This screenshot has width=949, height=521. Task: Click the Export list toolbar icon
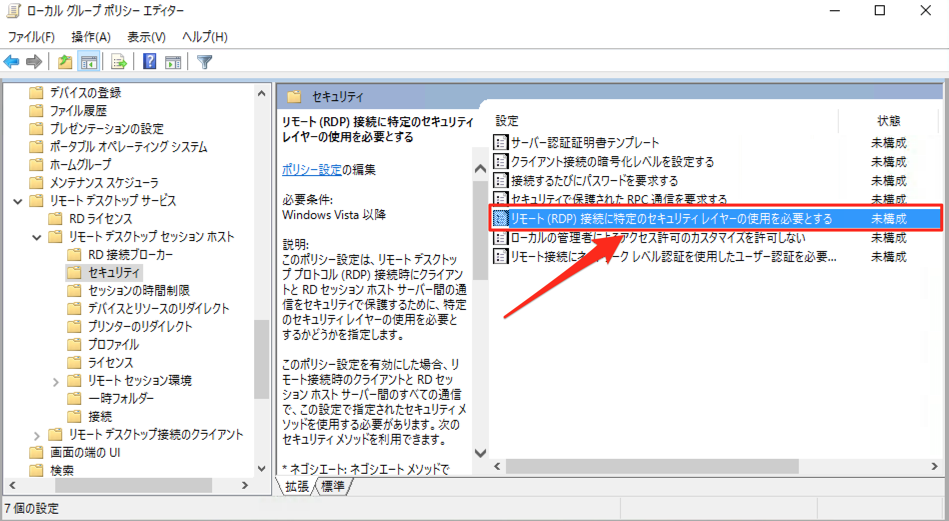point(119,62)
